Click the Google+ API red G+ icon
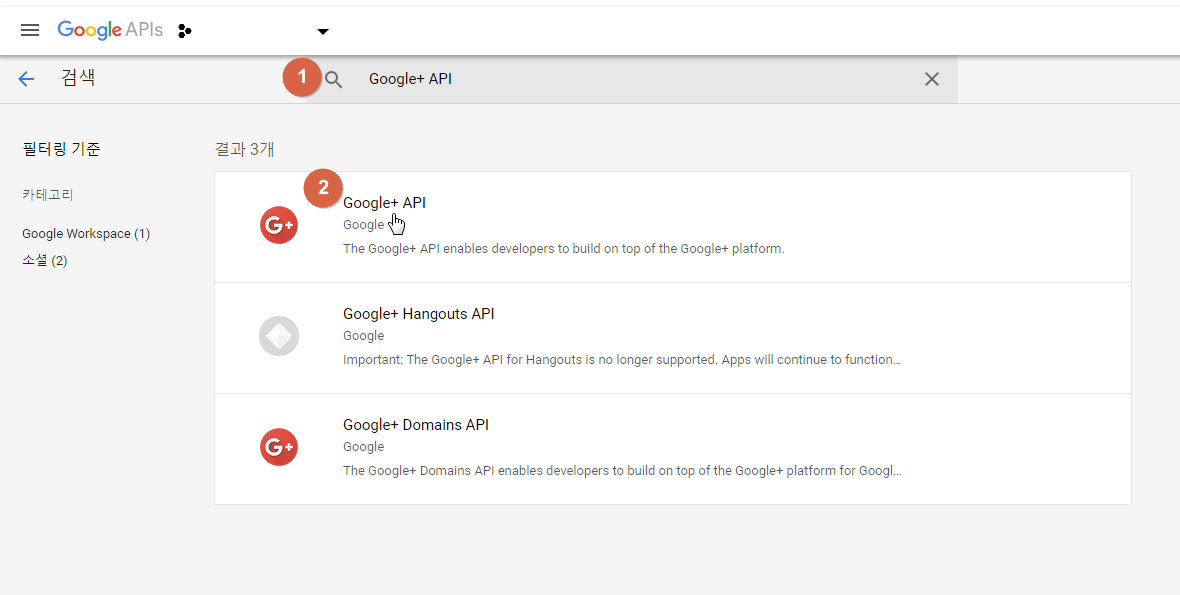 279,225
